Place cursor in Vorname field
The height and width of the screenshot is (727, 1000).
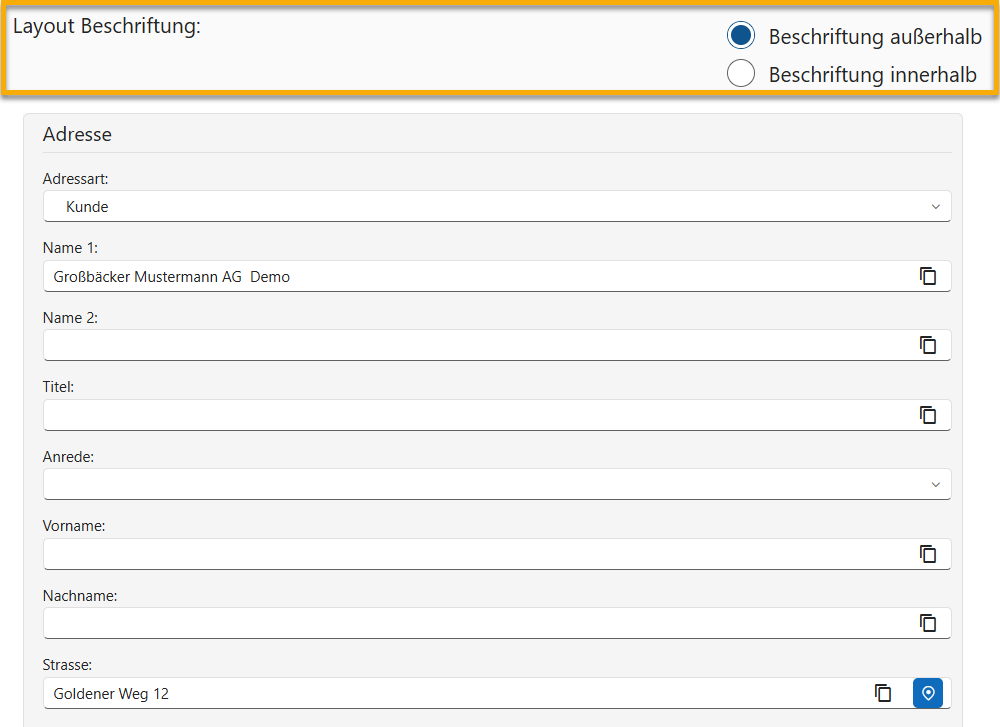480,554
